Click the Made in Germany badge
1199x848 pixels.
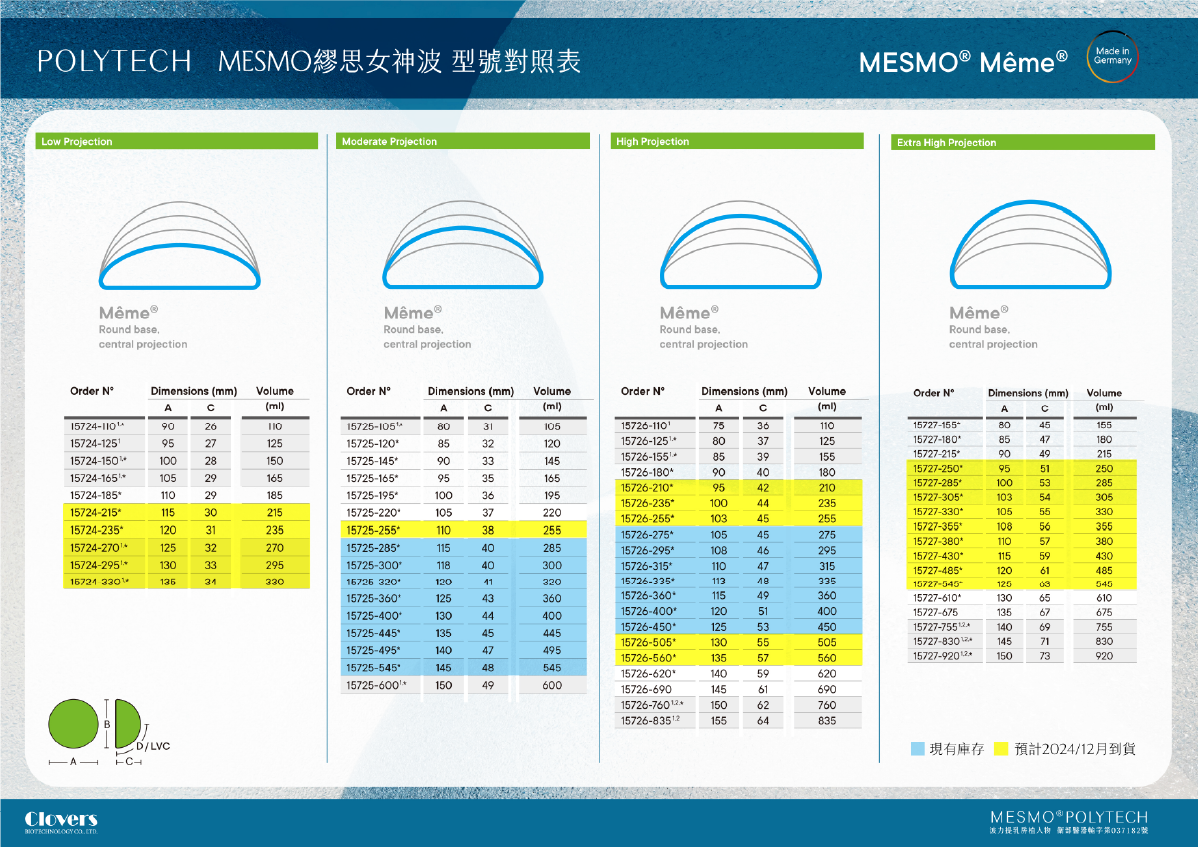pos(1113,57)
